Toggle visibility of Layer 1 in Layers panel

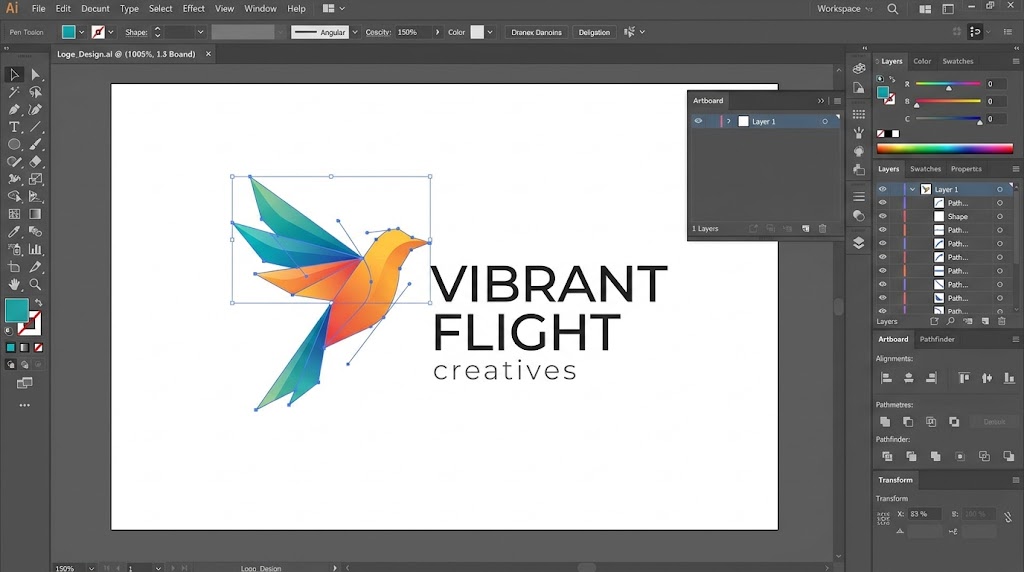tap(882, 189)
